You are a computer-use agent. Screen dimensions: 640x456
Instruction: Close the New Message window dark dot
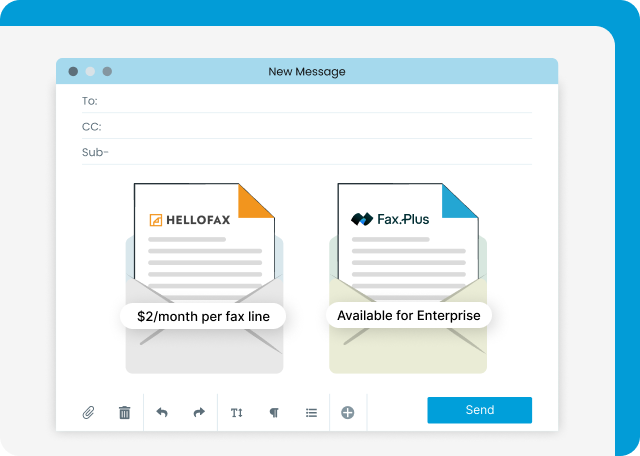(x=73, y=71)
